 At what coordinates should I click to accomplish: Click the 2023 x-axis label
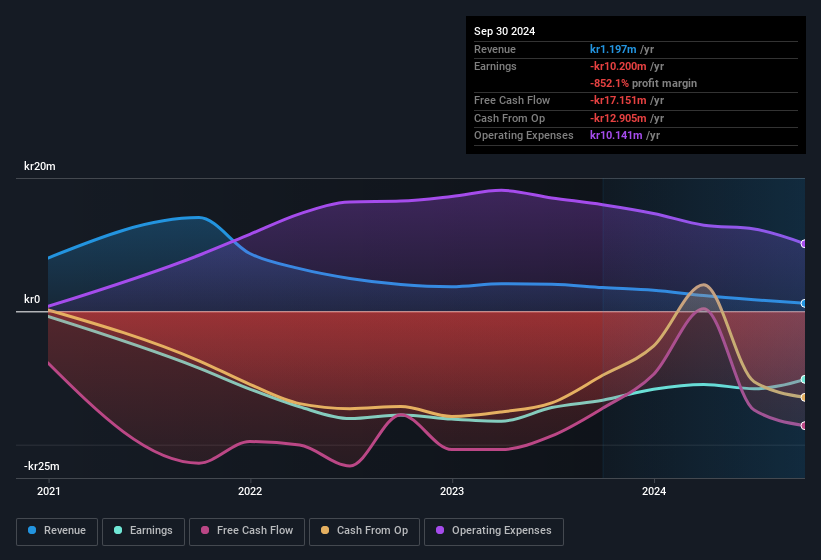(x=452, y=491)
